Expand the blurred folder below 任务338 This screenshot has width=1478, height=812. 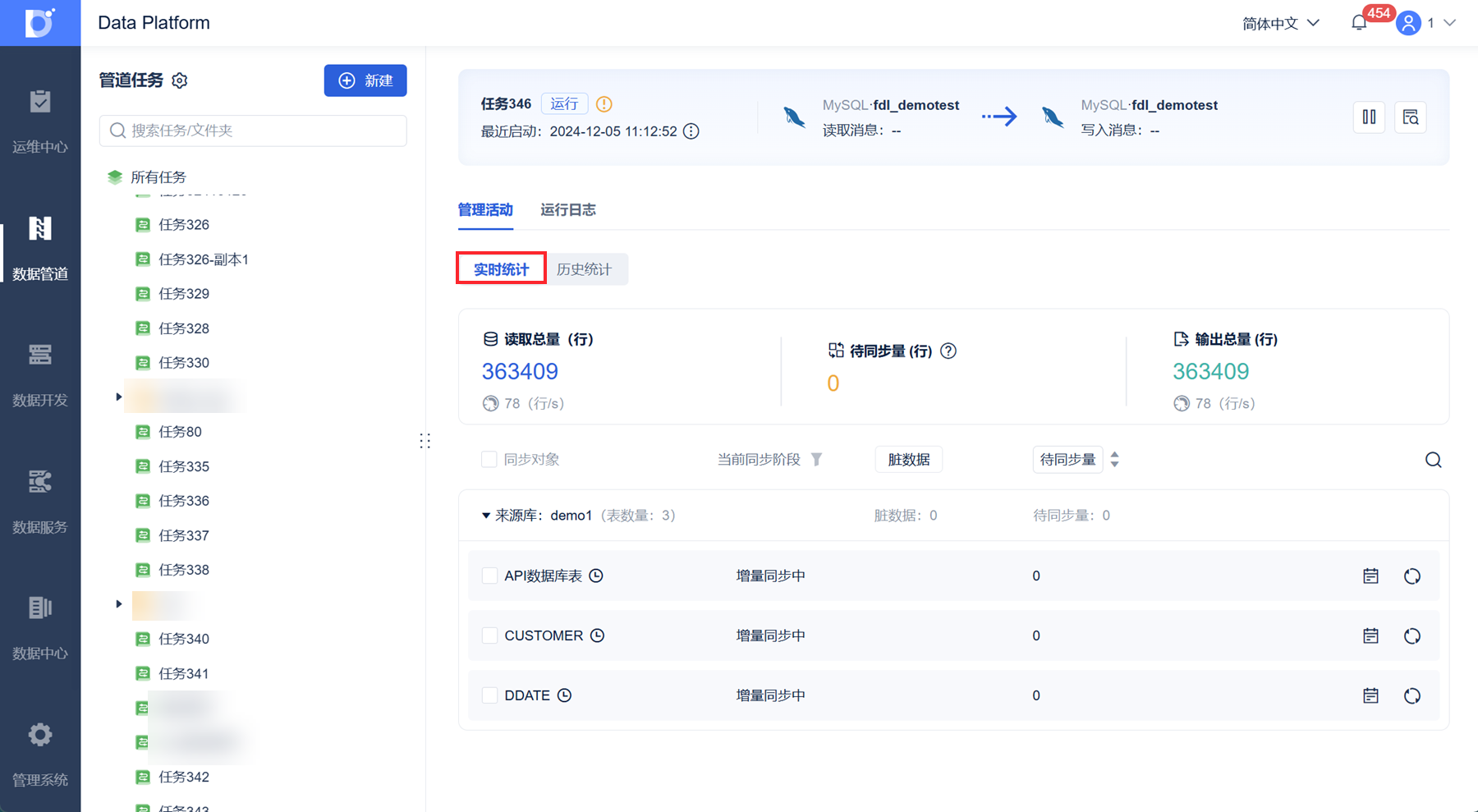click(119, 604)
